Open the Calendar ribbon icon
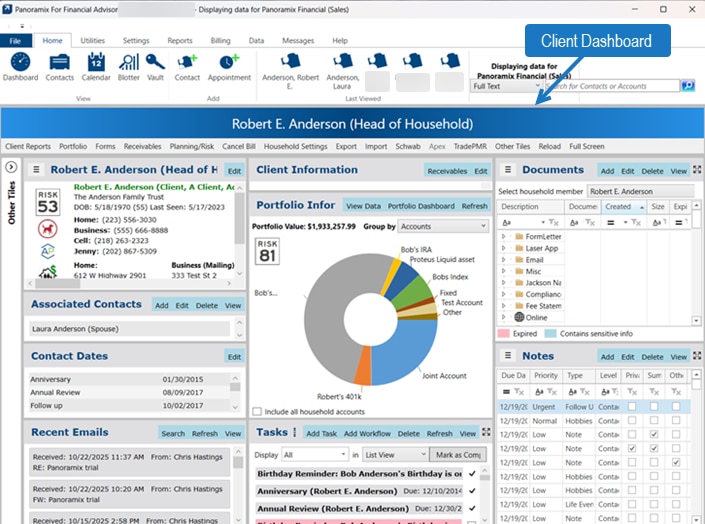 click(96, 64)
